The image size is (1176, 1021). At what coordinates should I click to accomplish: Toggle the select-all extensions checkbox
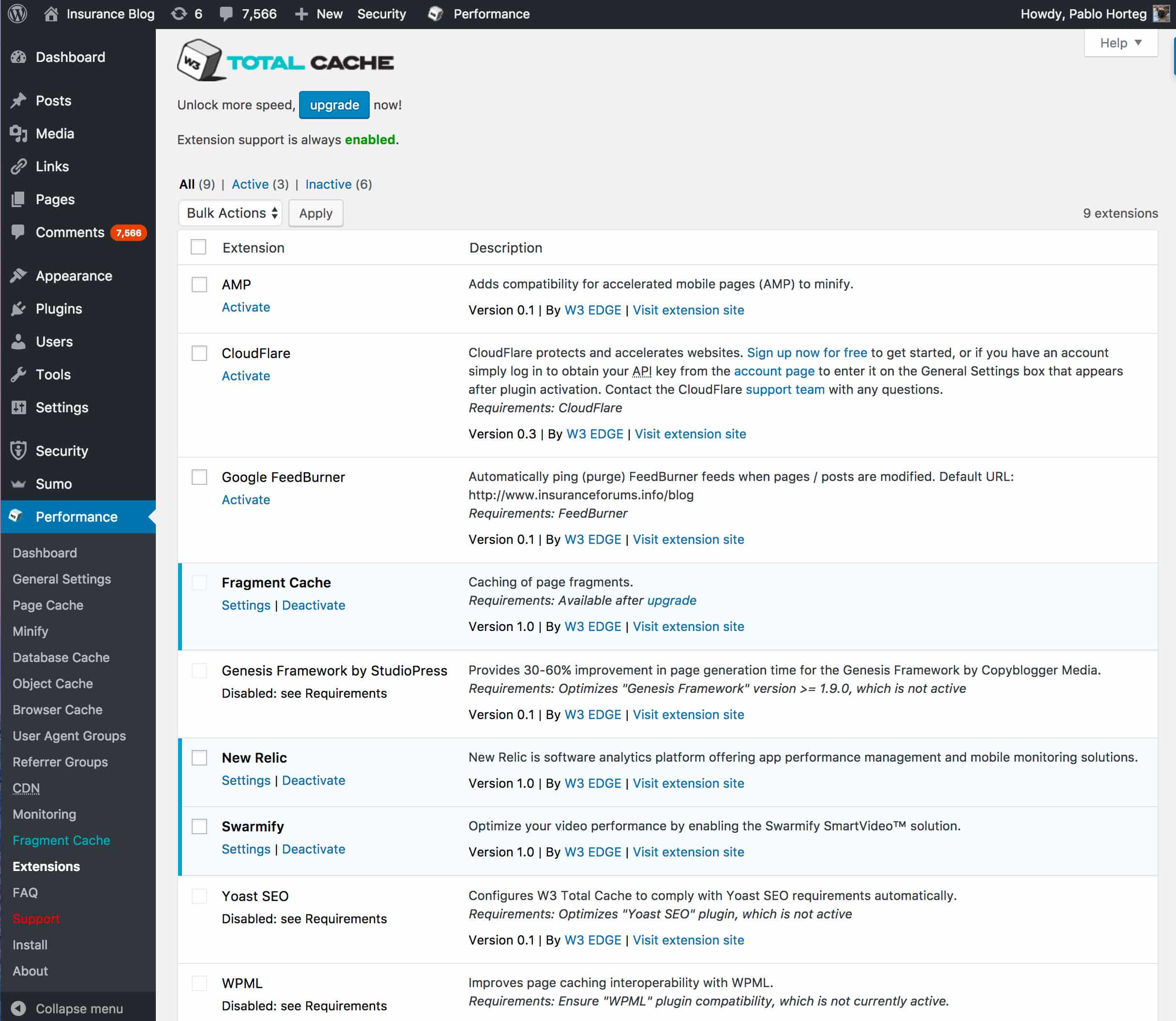click(198, 247)
